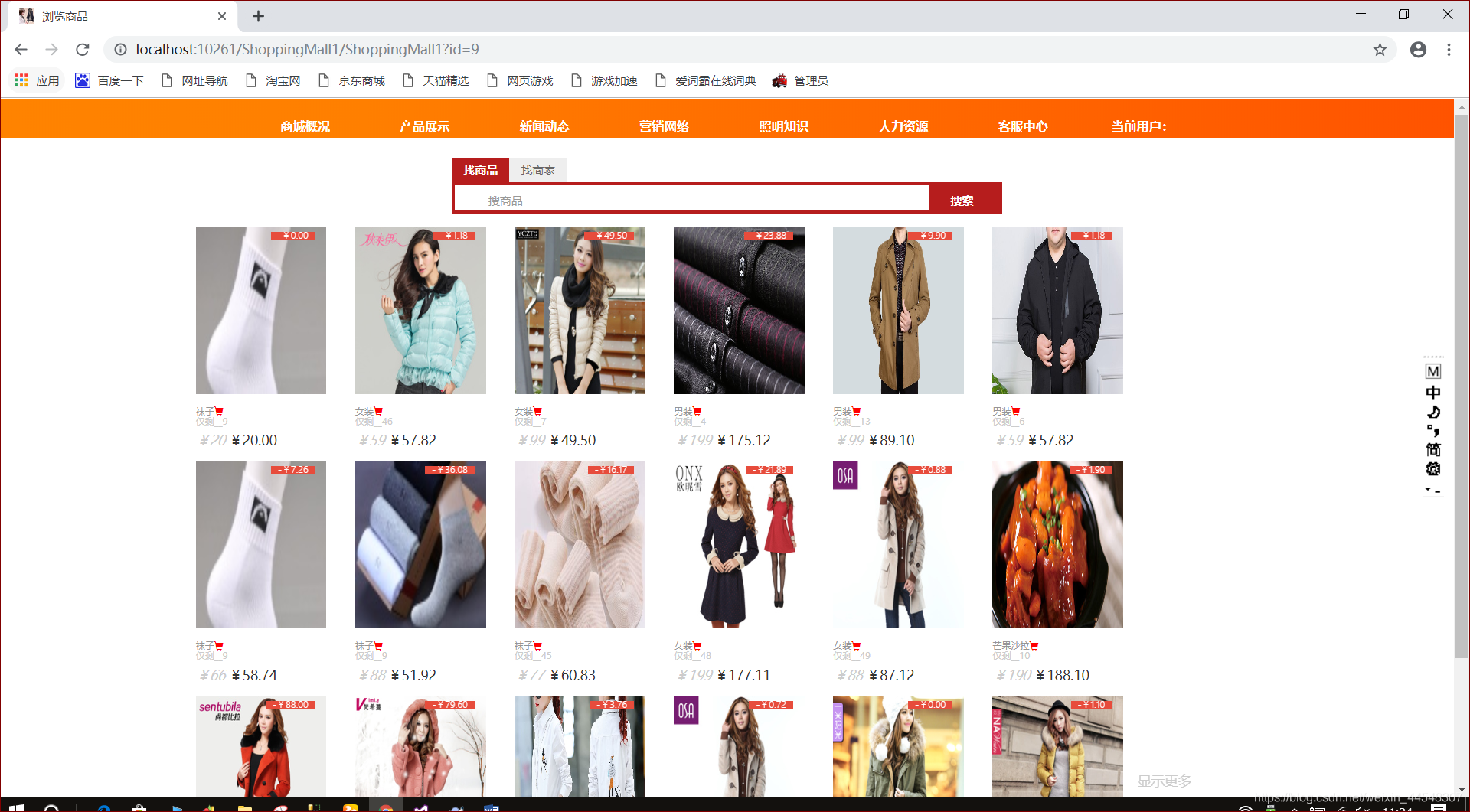Open the 网址导航 bookmark
Image resolution: width=1470 pixels, height=812 pixels.
click(194, 80)
